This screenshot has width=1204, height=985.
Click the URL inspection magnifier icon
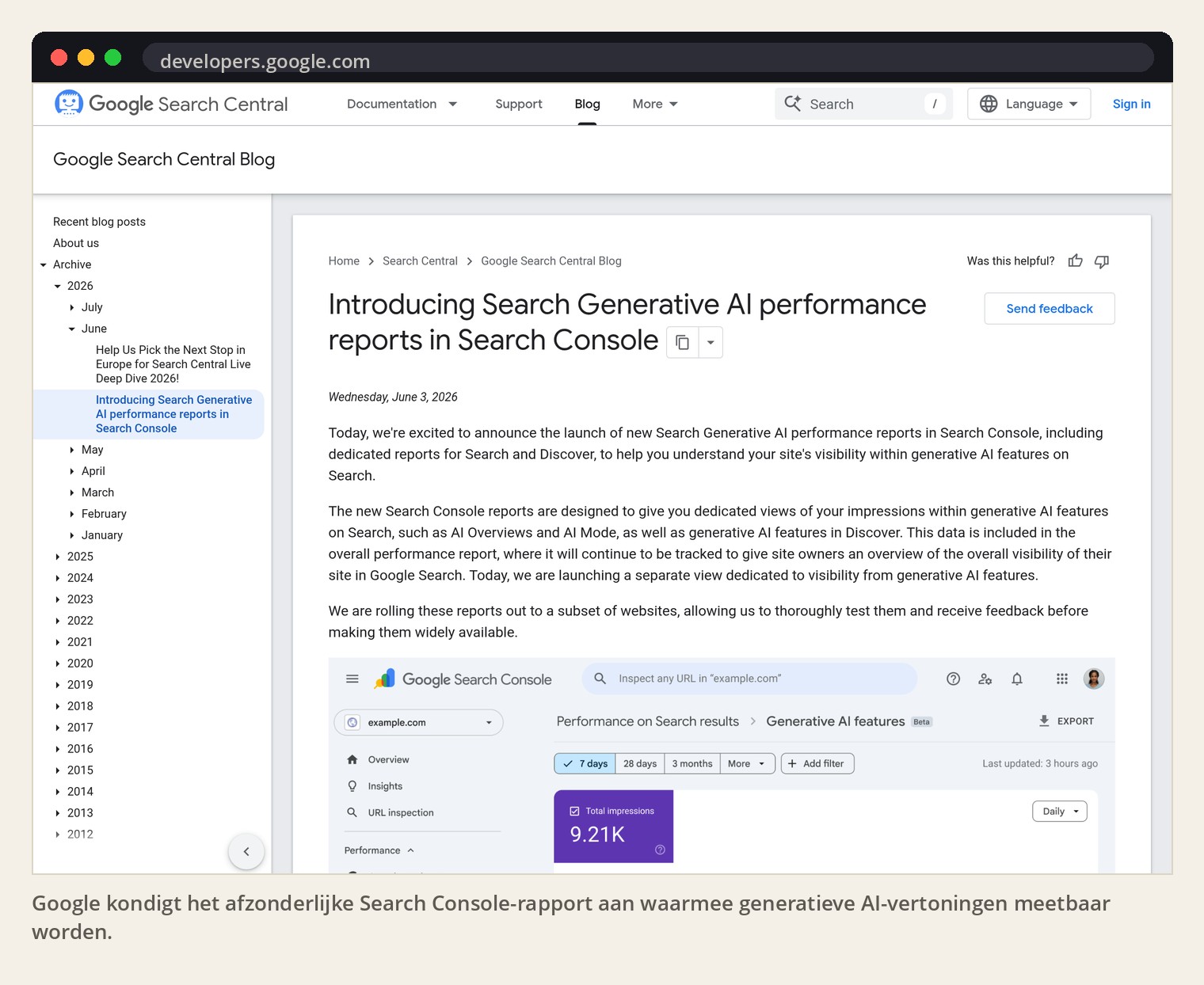352,812
